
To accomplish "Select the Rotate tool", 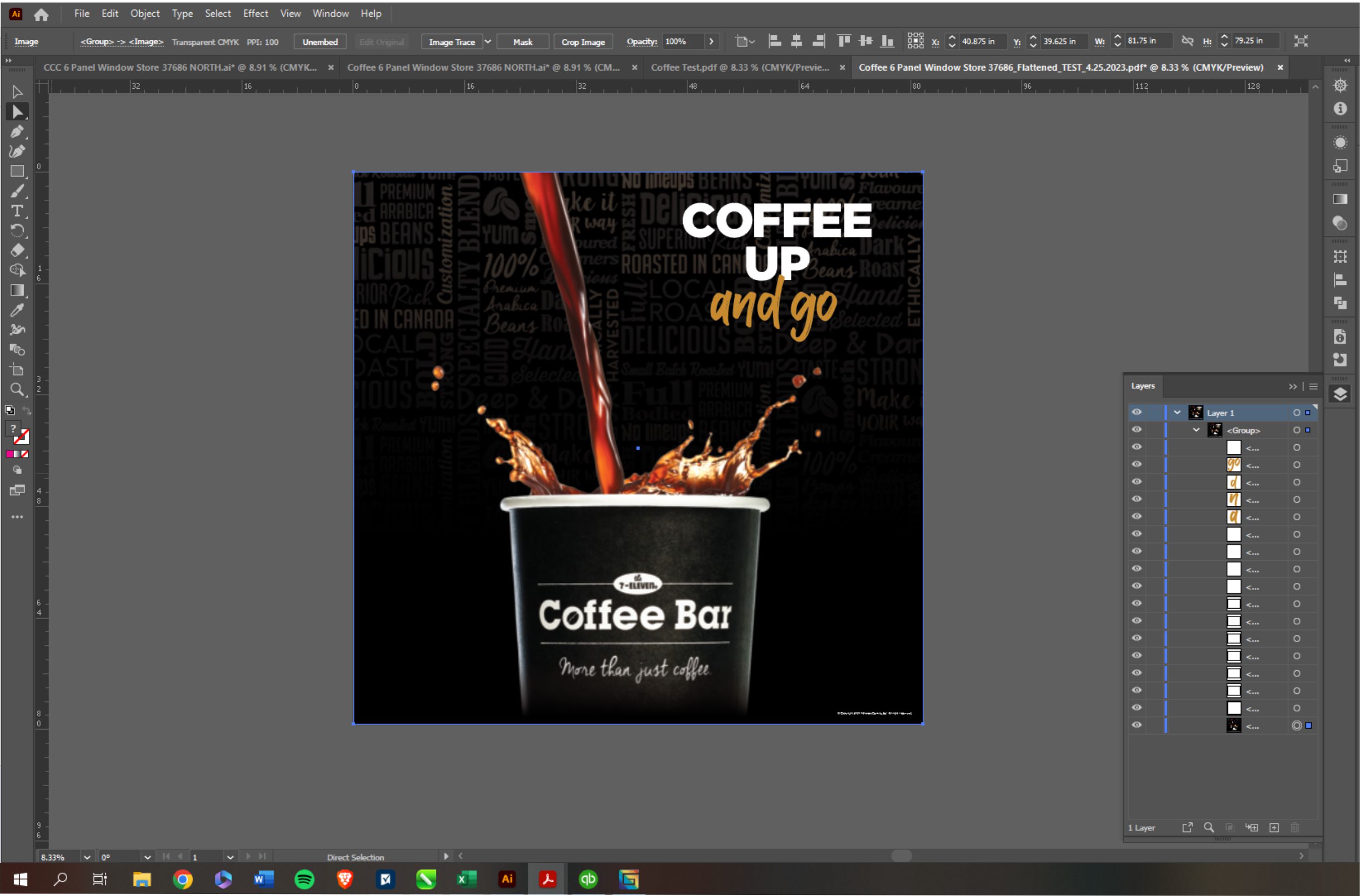I will point(17,231).
